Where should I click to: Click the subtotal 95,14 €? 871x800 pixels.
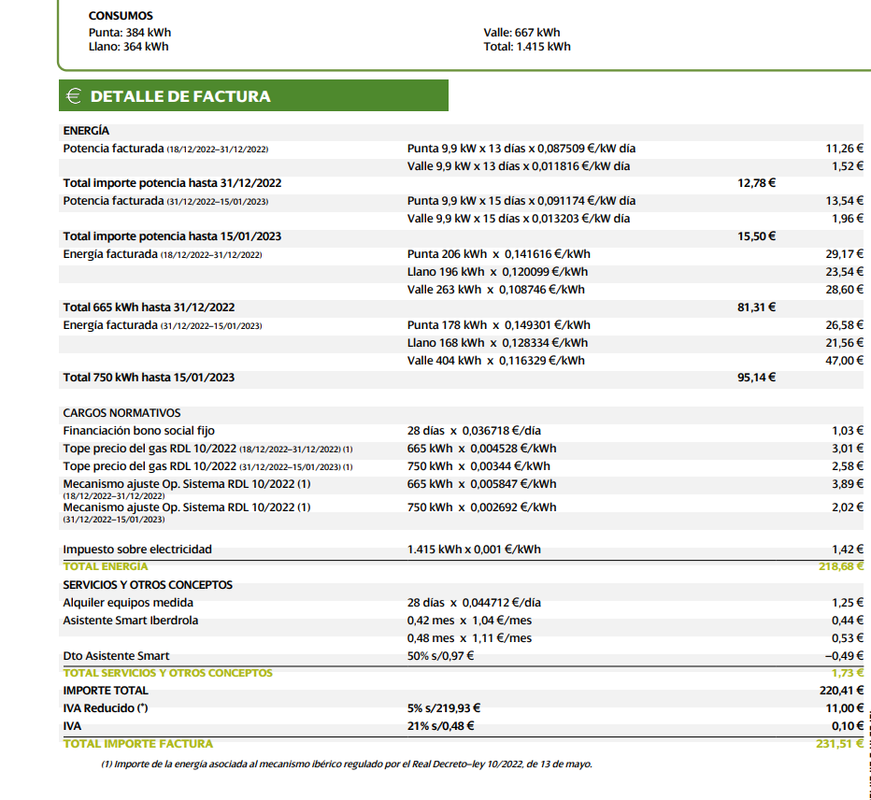coord(757,378)
